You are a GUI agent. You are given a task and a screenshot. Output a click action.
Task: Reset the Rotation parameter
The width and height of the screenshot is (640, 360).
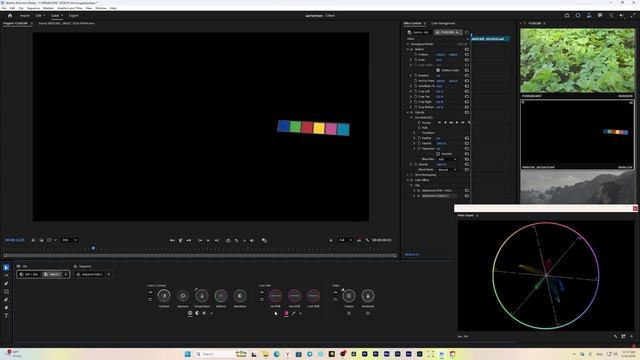pyautogui.click(x=467, y=76)
